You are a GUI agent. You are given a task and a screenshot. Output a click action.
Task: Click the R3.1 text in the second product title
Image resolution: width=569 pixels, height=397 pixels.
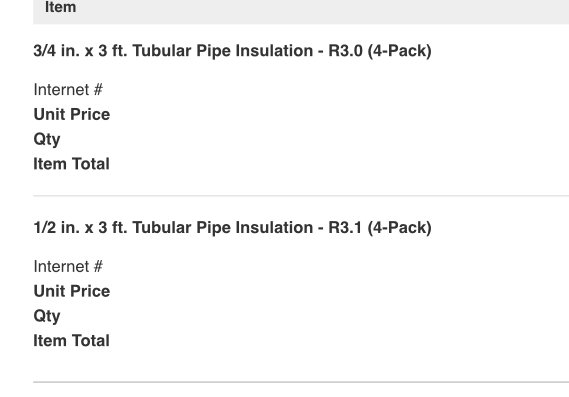pos(345,228)
